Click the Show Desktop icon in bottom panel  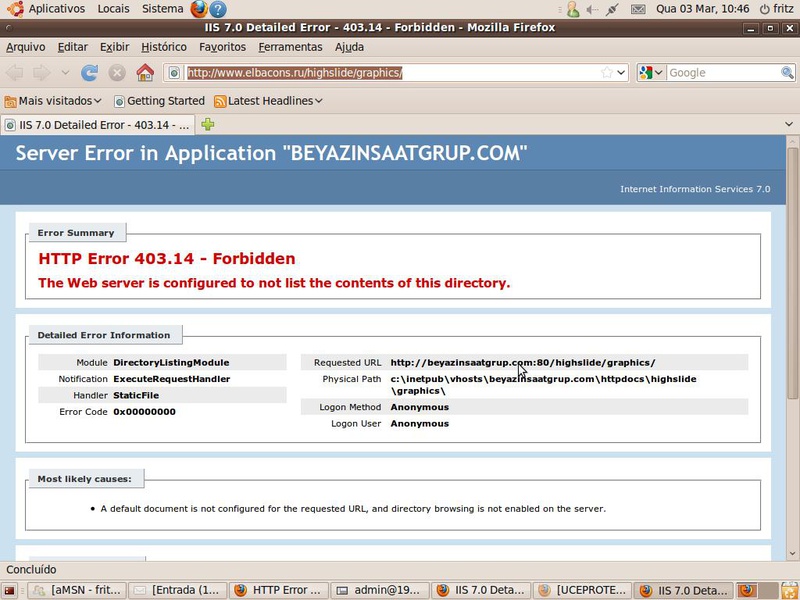point(10,591)
